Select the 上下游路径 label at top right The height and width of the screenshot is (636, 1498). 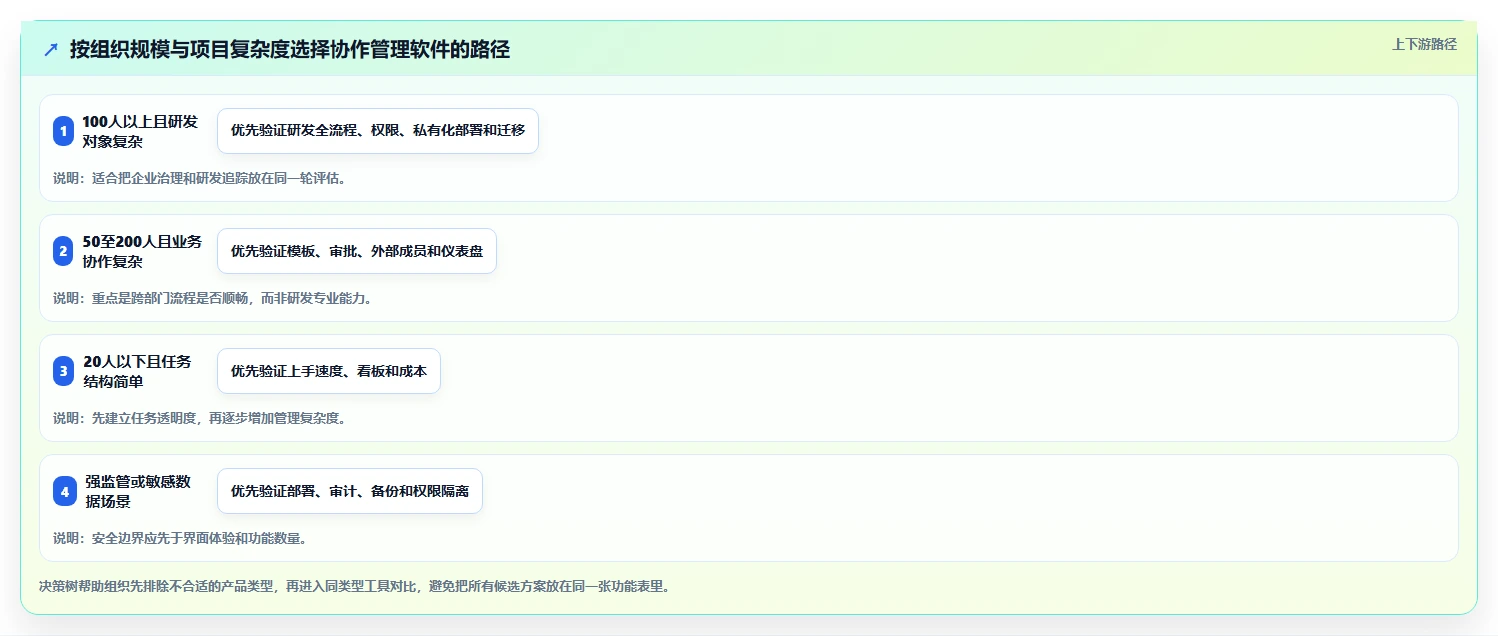tap(1424, 44)
